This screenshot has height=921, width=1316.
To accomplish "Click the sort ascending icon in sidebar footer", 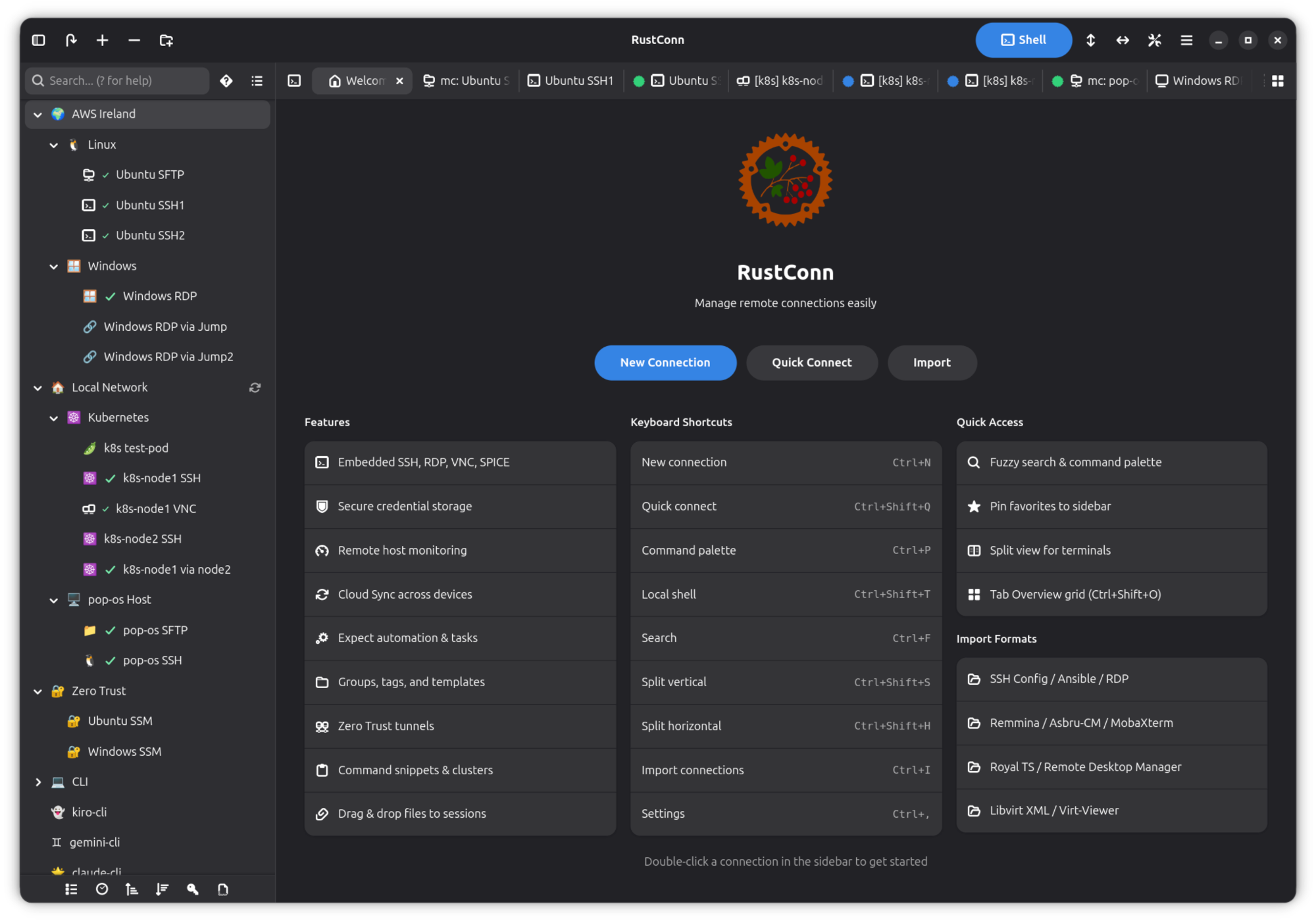I will point(132,889).
